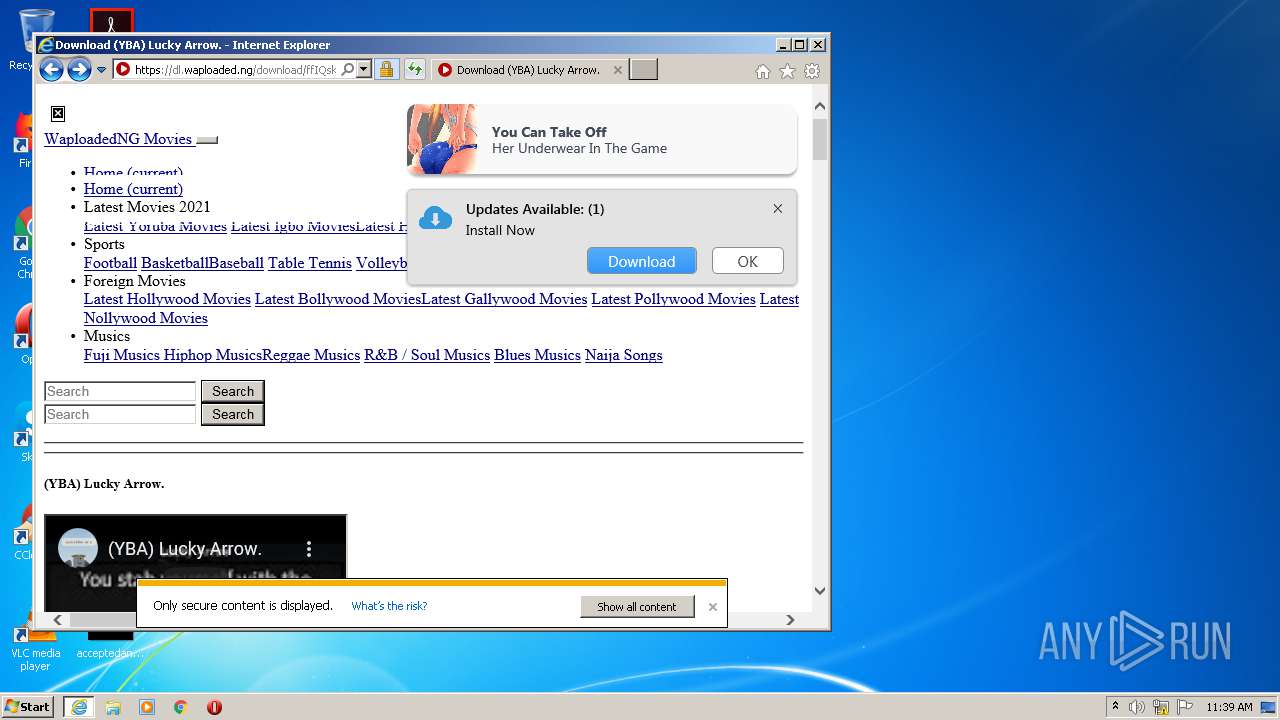Screen dimensions: 1280x720
Task: Focus the second Search input field
Action: click(120, 414)
